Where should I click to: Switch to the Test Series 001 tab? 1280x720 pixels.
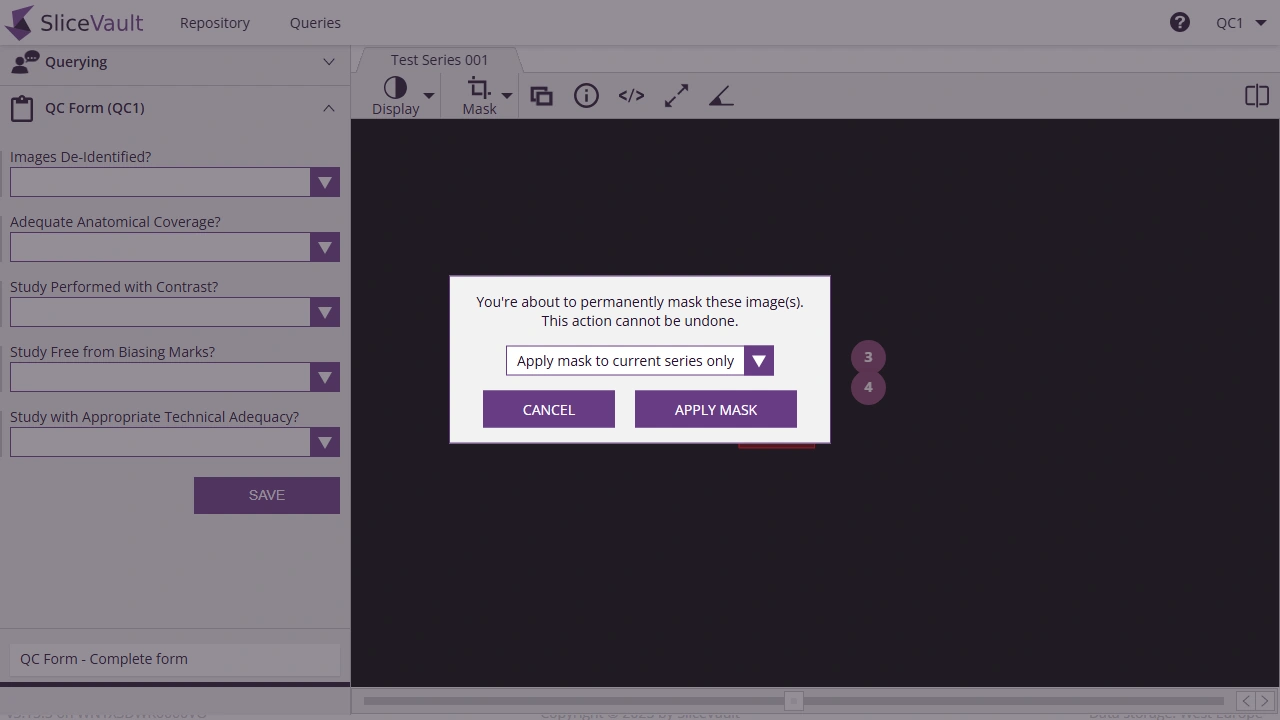(x=438, y=60)
